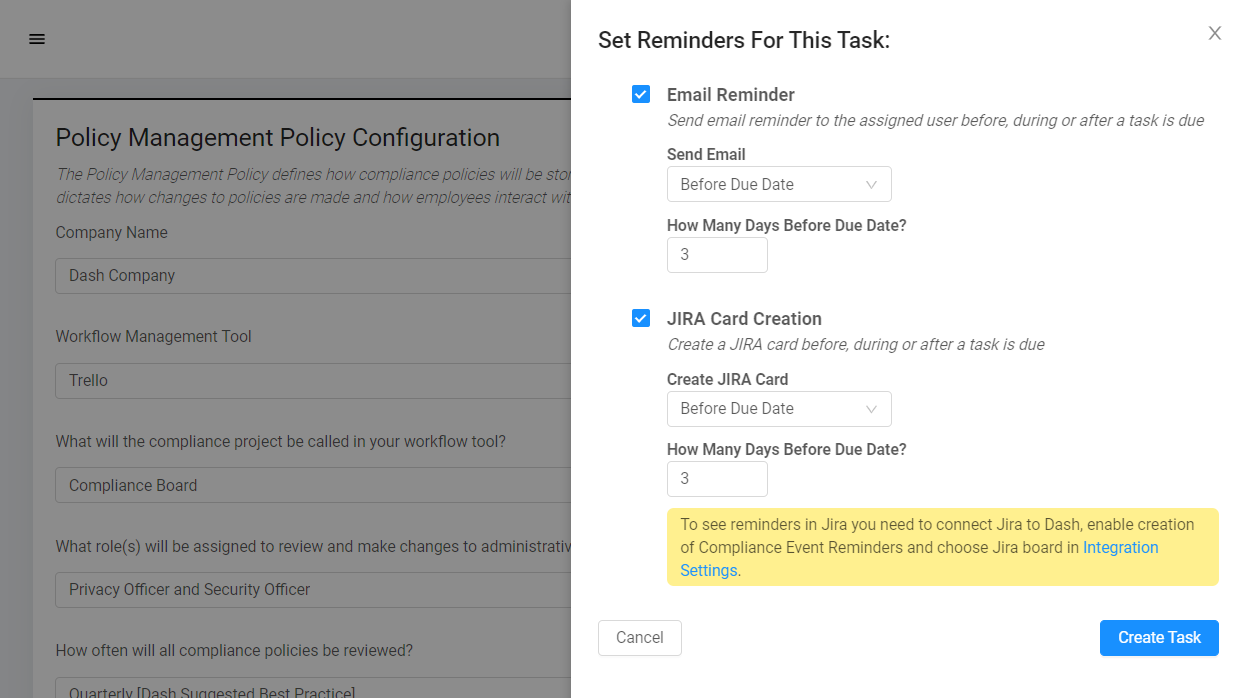Close the reminders panel with X icon
Viewport: 1244px width, 698px height.
click(x=1214, y=33)
